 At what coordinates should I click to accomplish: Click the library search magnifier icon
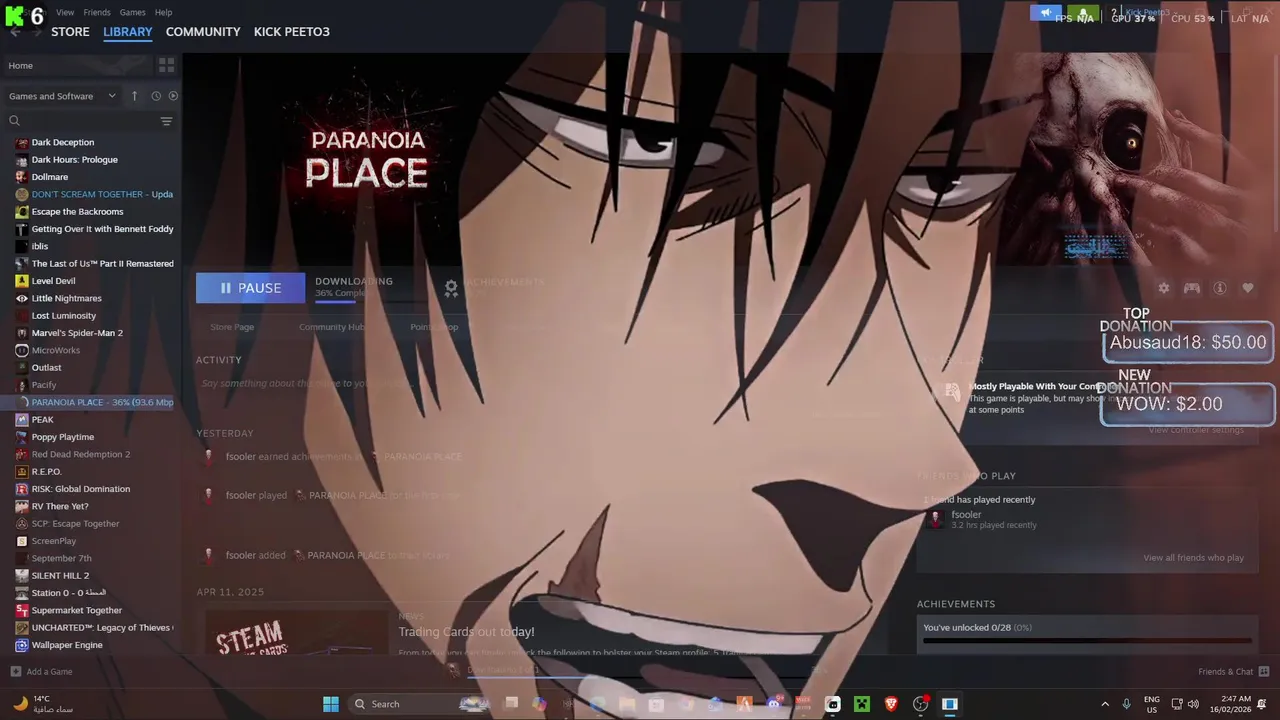(14, 121)
